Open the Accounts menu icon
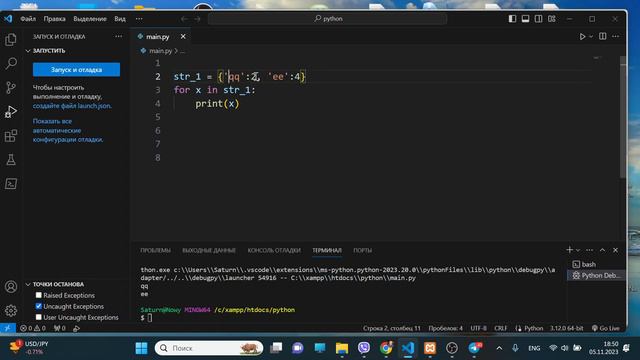Viewport: 640px width, 360px height. coord(11,287)
